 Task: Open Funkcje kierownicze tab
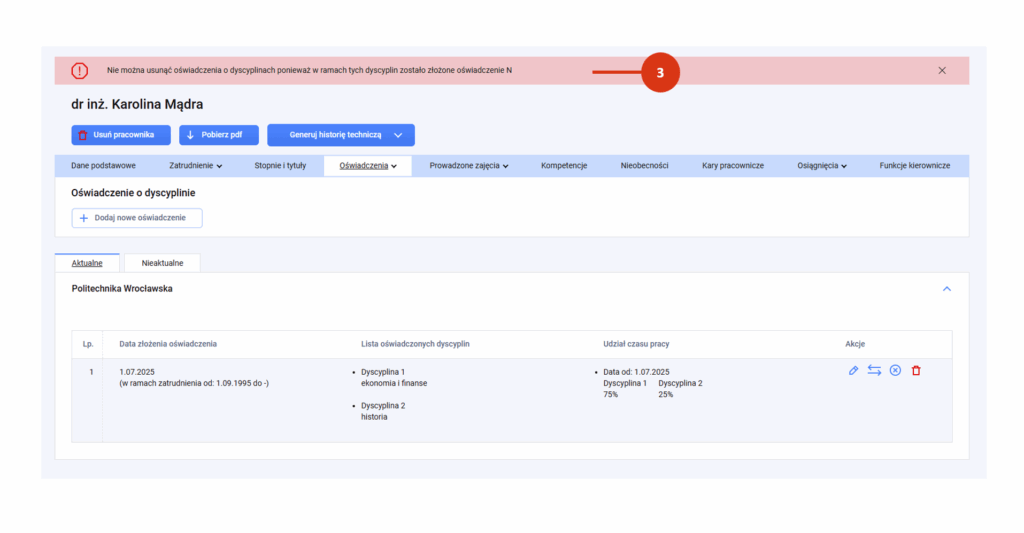click(914, 165)
